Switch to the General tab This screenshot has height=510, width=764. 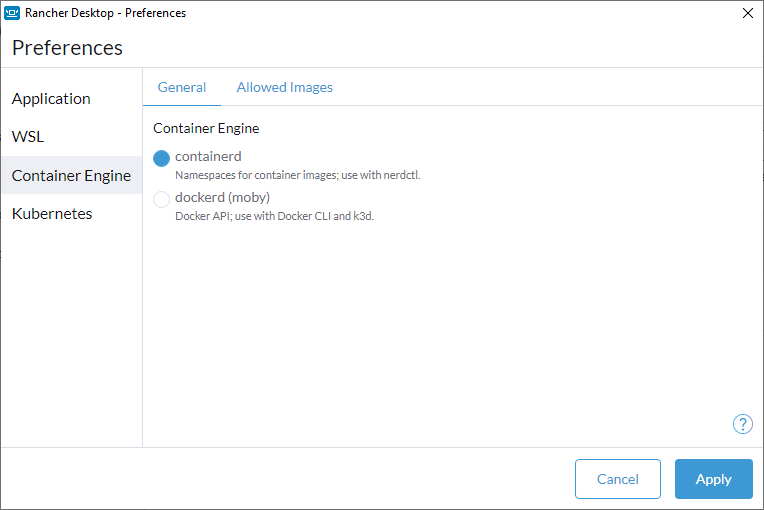[x=182, y=87]
